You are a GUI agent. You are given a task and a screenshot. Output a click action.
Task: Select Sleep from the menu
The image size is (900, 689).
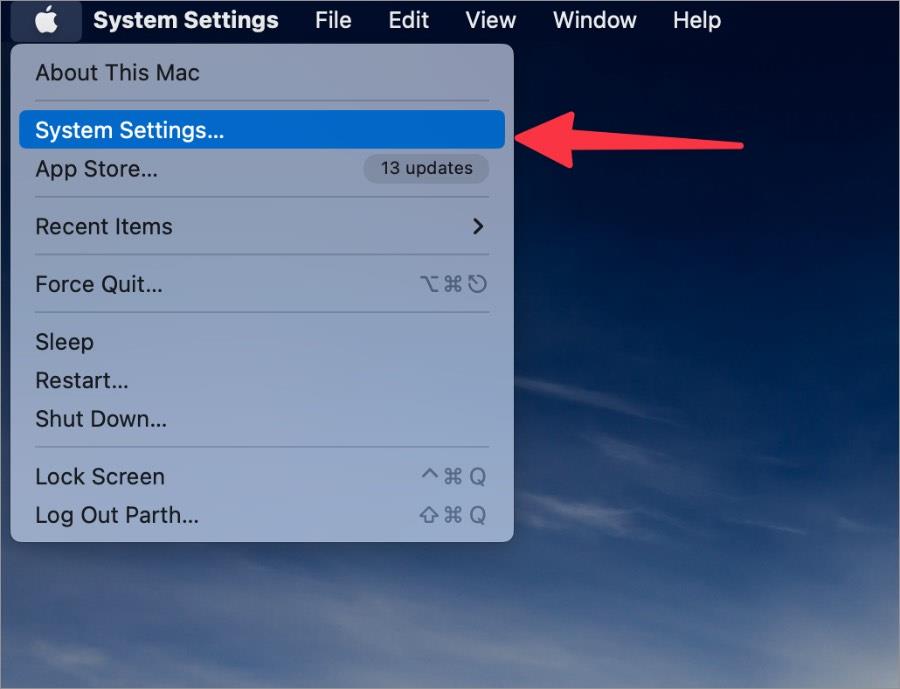[262, 342]
